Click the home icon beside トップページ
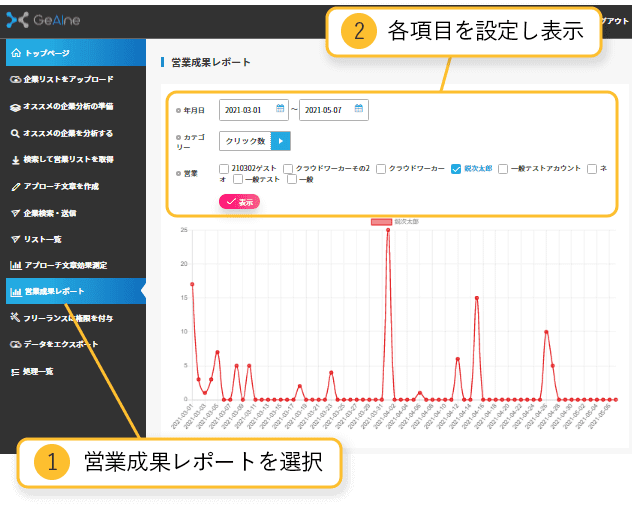Image resolution: width=632 pixels, height=505 pixels. click(x=16, y=53)
